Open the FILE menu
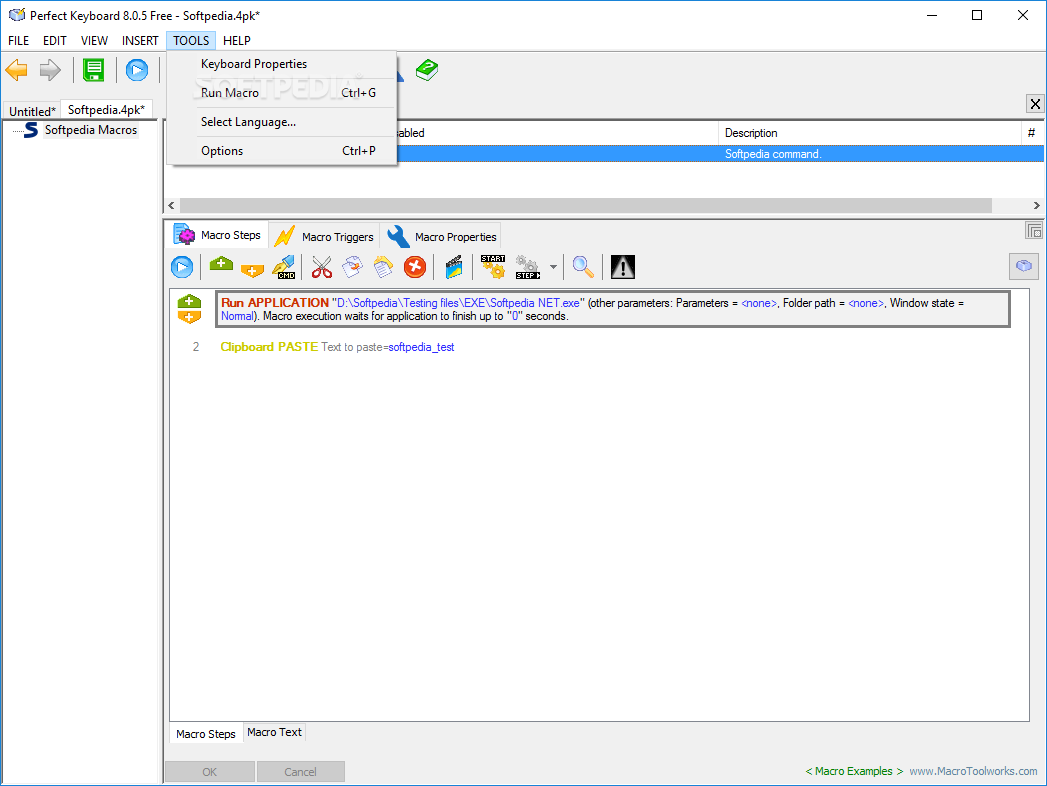 point(18,41)
